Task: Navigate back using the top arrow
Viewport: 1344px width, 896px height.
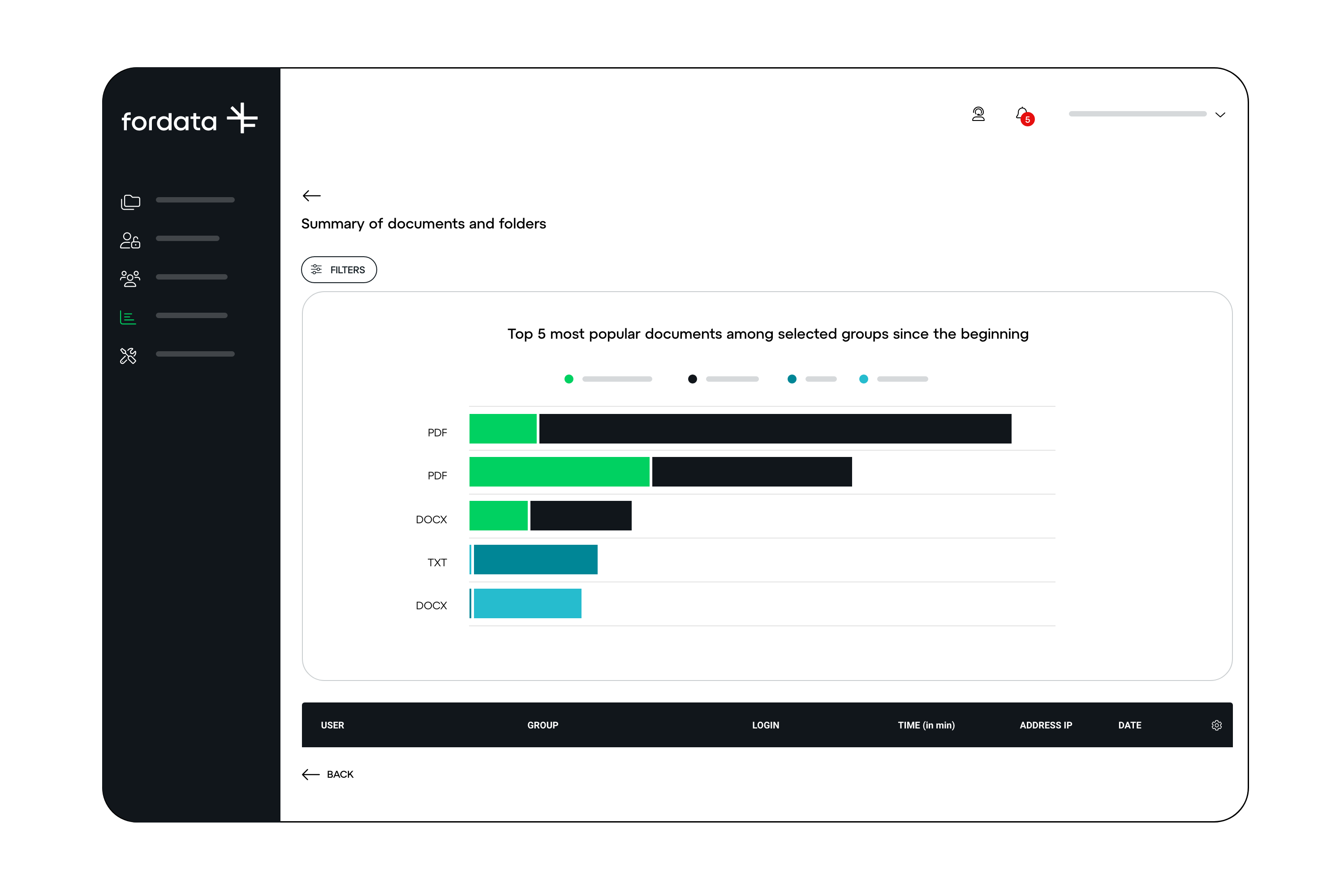Action: 311,195
